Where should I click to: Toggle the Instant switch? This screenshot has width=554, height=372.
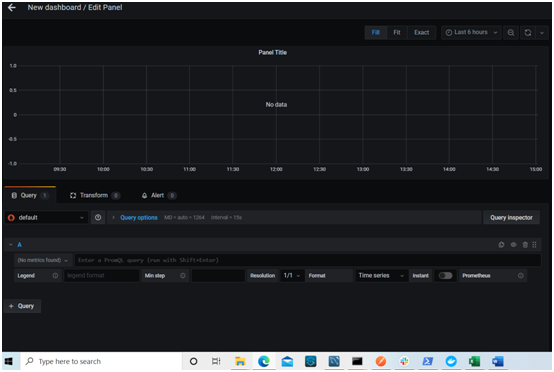[445, 276]
